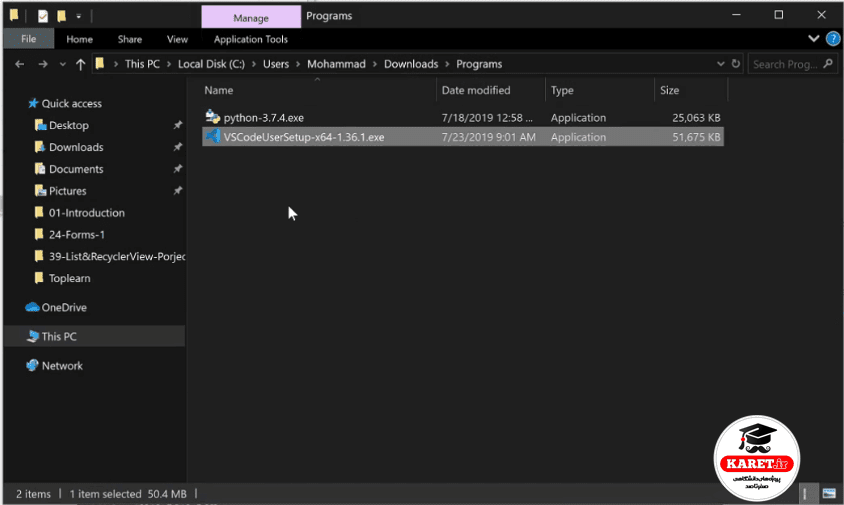Click pin icon beside Pictures
Viewport: 844px width, 505px height.
(x=177, y=191)
